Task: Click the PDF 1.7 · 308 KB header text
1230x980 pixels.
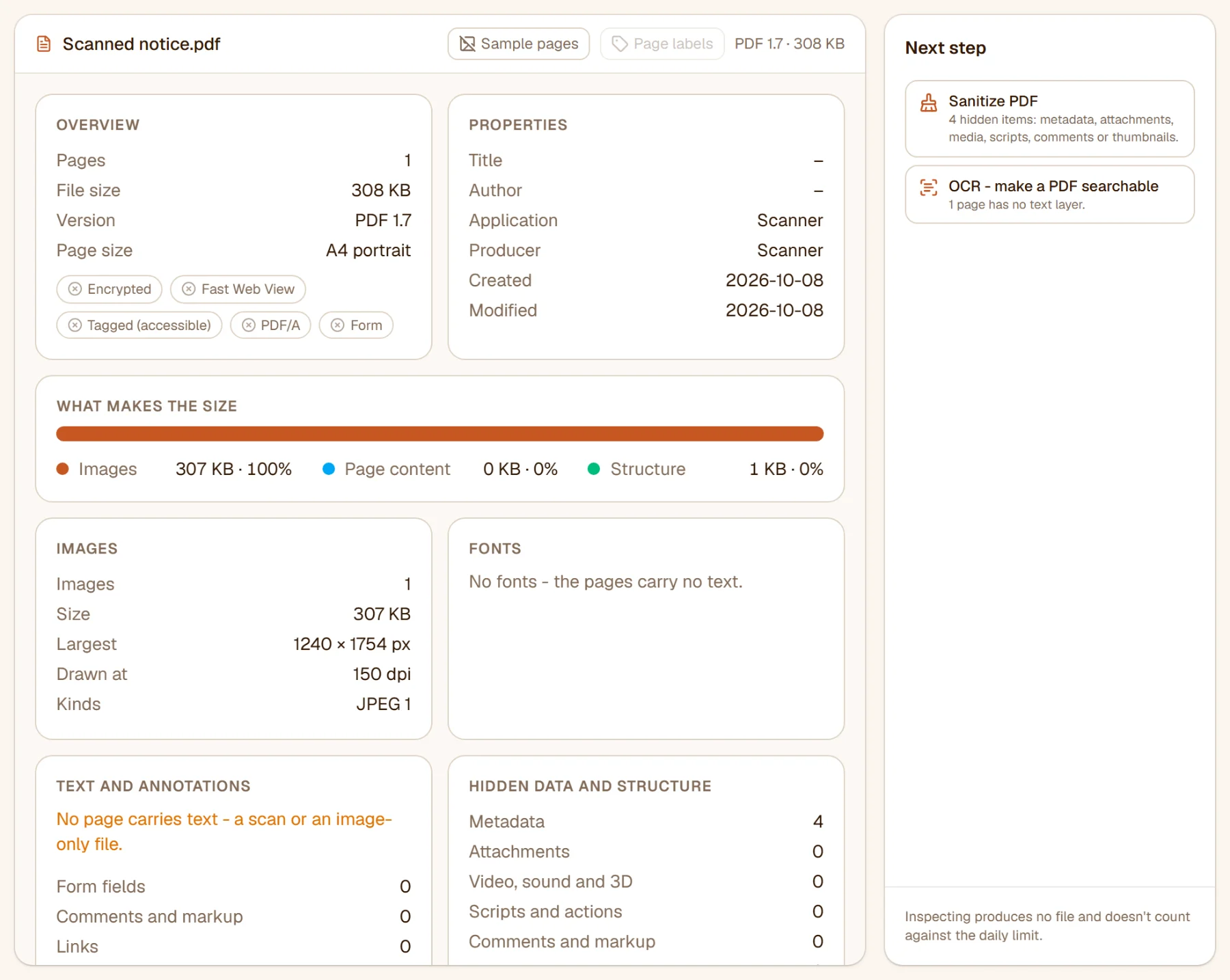Action: [x=789, y=44]
